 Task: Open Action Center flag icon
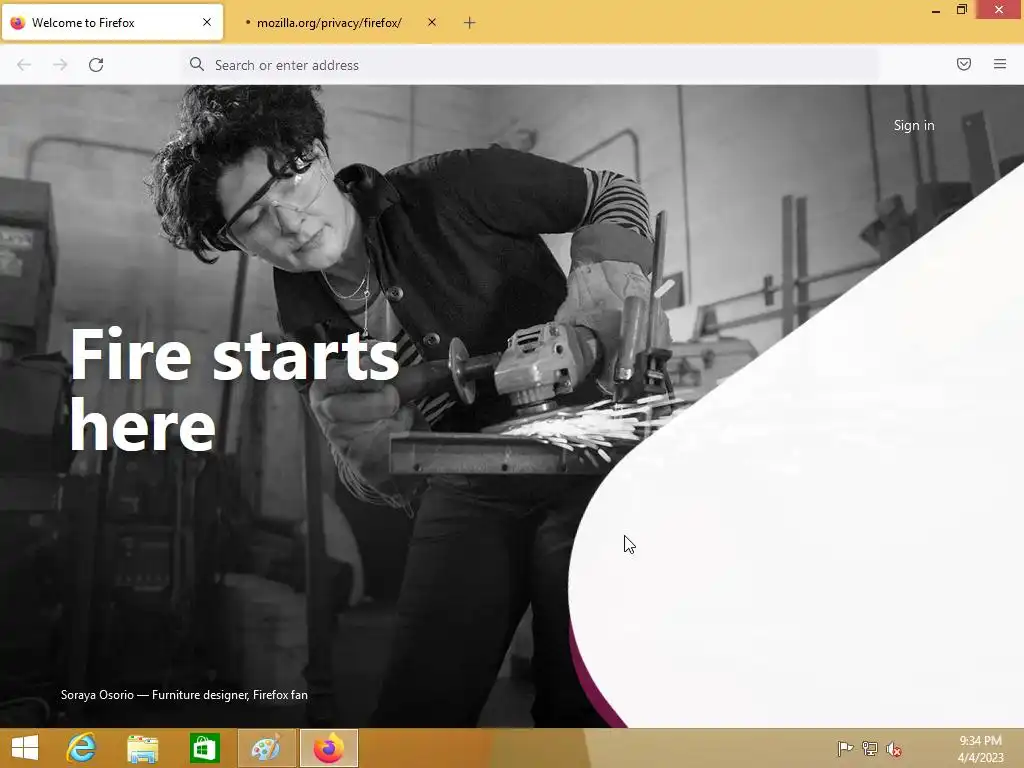pos(845,748)
